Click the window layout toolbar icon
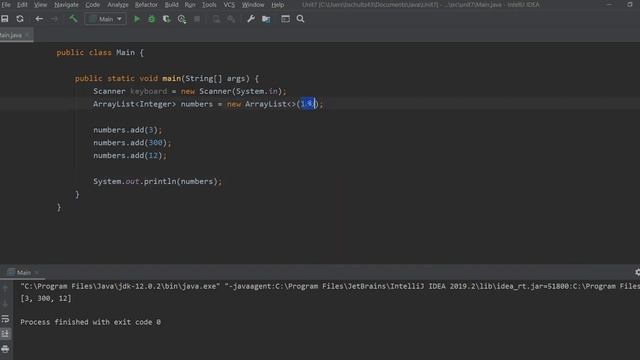Viewport: 640px width, 360px height. [285, 19]
